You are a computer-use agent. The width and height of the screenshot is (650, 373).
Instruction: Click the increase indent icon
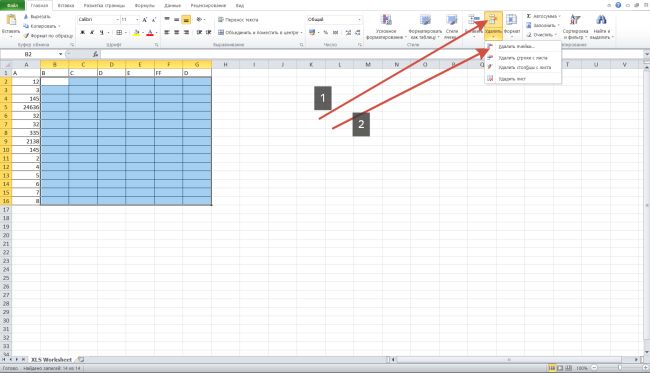click(209, 32)
